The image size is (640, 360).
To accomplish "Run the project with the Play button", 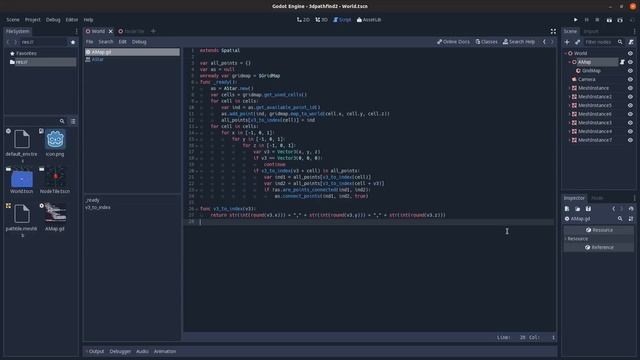I will coord(576,20).
